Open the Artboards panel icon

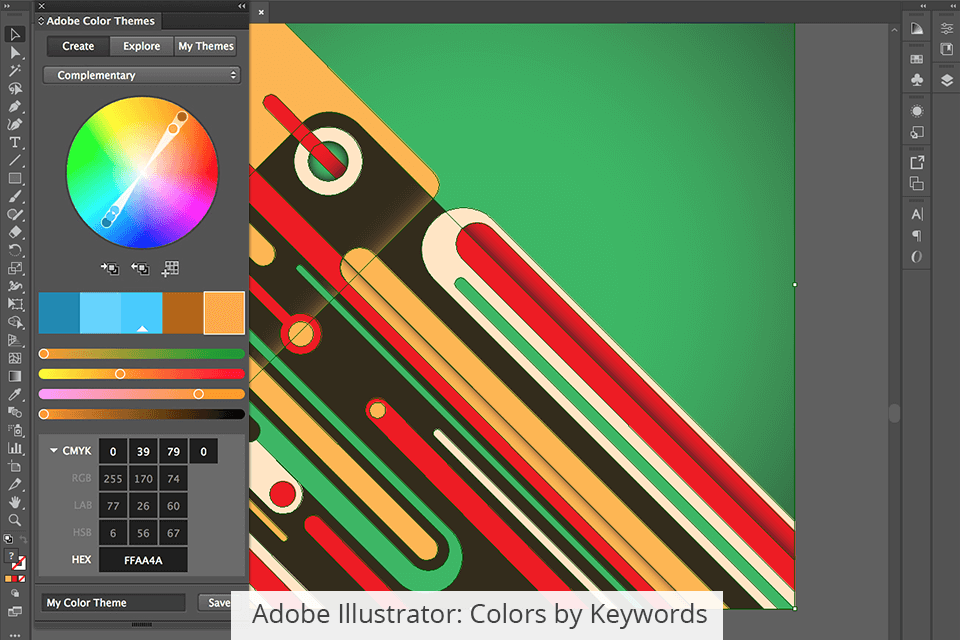pos(917,184)
